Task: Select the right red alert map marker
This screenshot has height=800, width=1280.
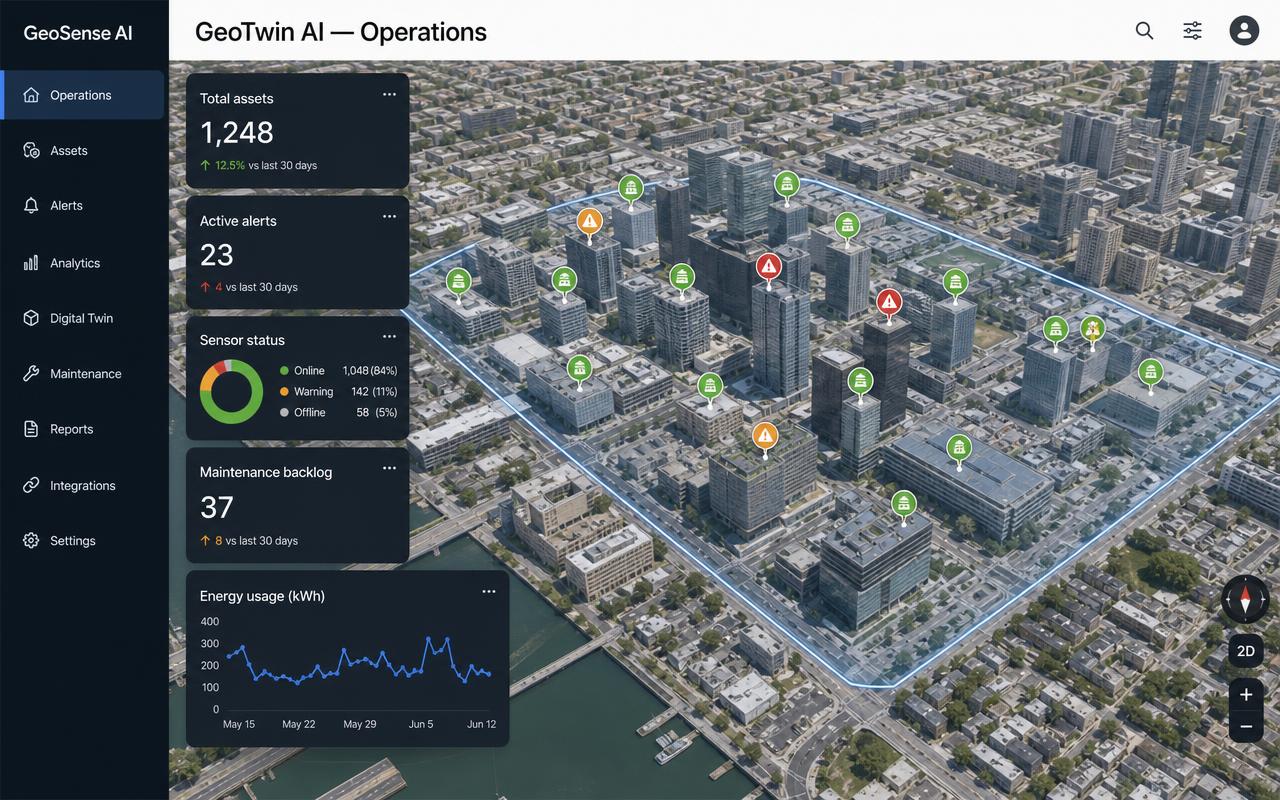Action: point(889,304)
